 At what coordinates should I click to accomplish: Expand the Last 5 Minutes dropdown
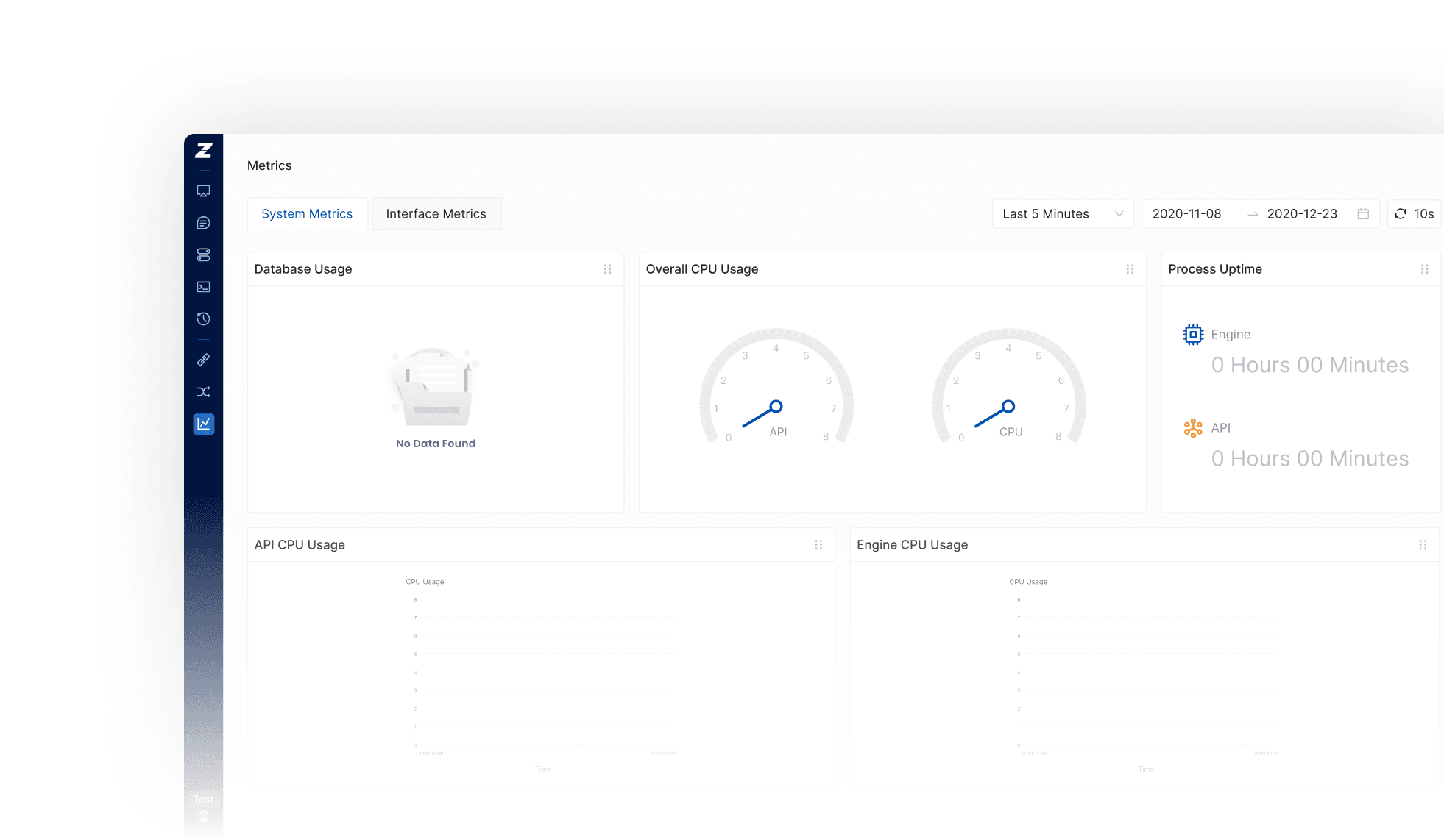click(x=1063, y=214)
